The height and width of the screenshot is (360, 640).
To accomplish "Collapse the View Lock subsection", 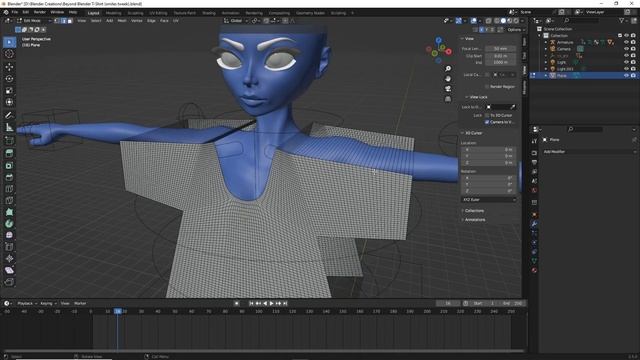I will [478, 97].
